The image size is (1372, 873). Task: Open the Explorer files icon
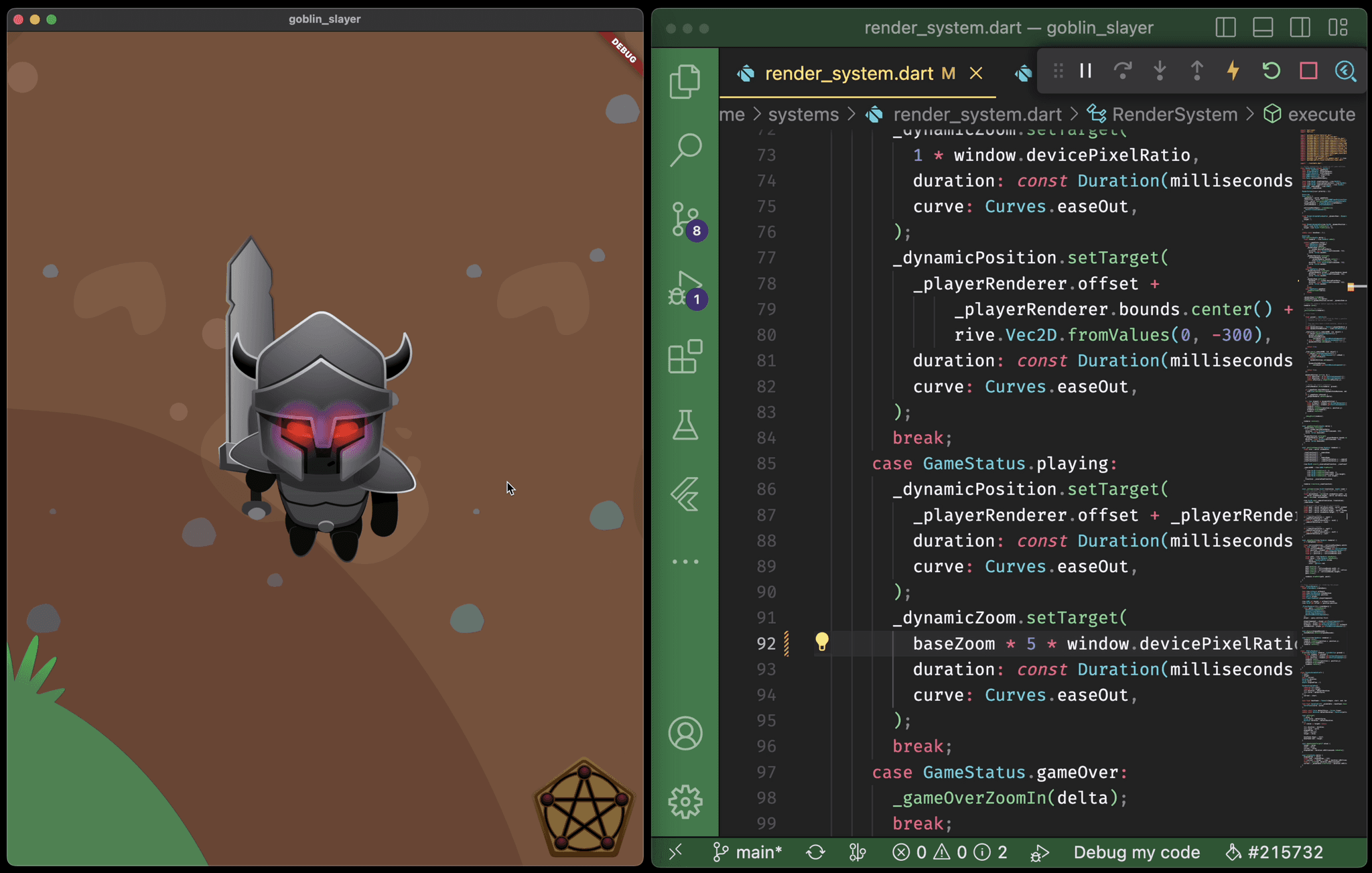(685, 82)
